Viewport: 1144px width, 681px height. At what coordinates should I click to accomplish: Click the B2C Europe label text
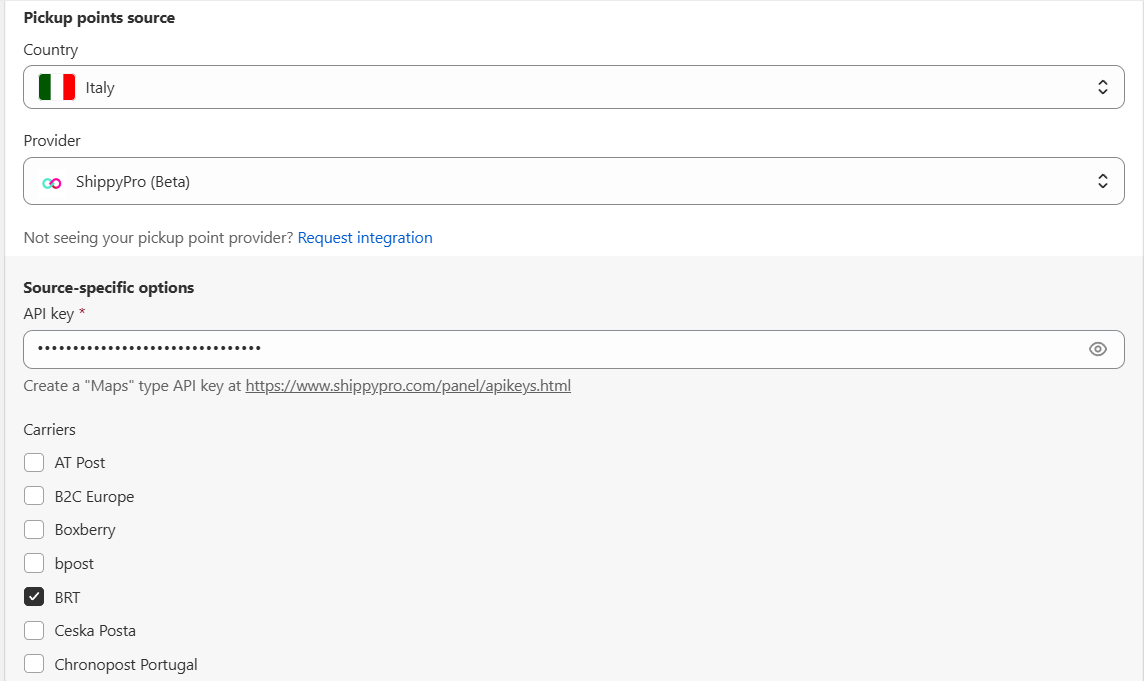coord(94,496)
